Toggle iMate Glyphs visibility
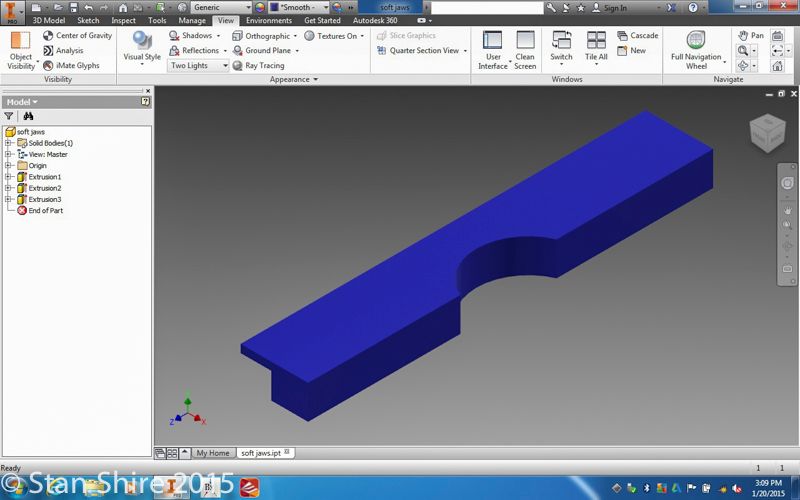Screen dimensions: 800x500 [x=48, y=66]
